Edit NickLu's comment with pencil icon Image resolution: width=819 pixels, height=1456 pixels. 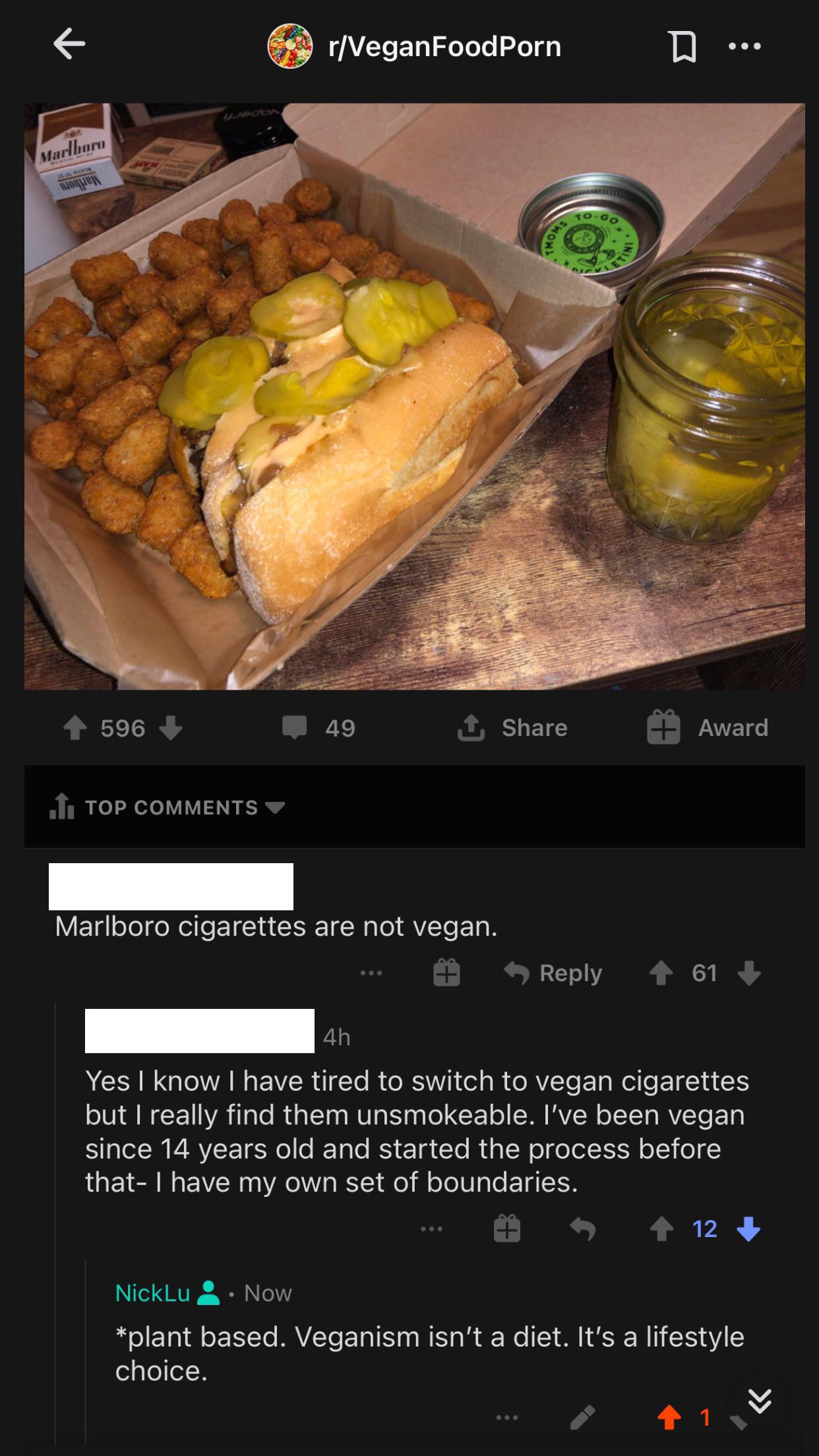583,1416
